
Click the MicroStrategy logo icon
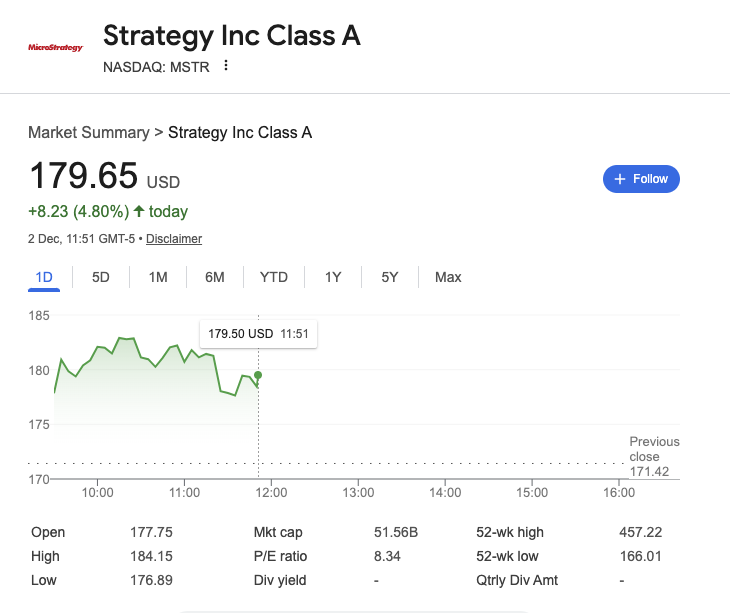55,47
